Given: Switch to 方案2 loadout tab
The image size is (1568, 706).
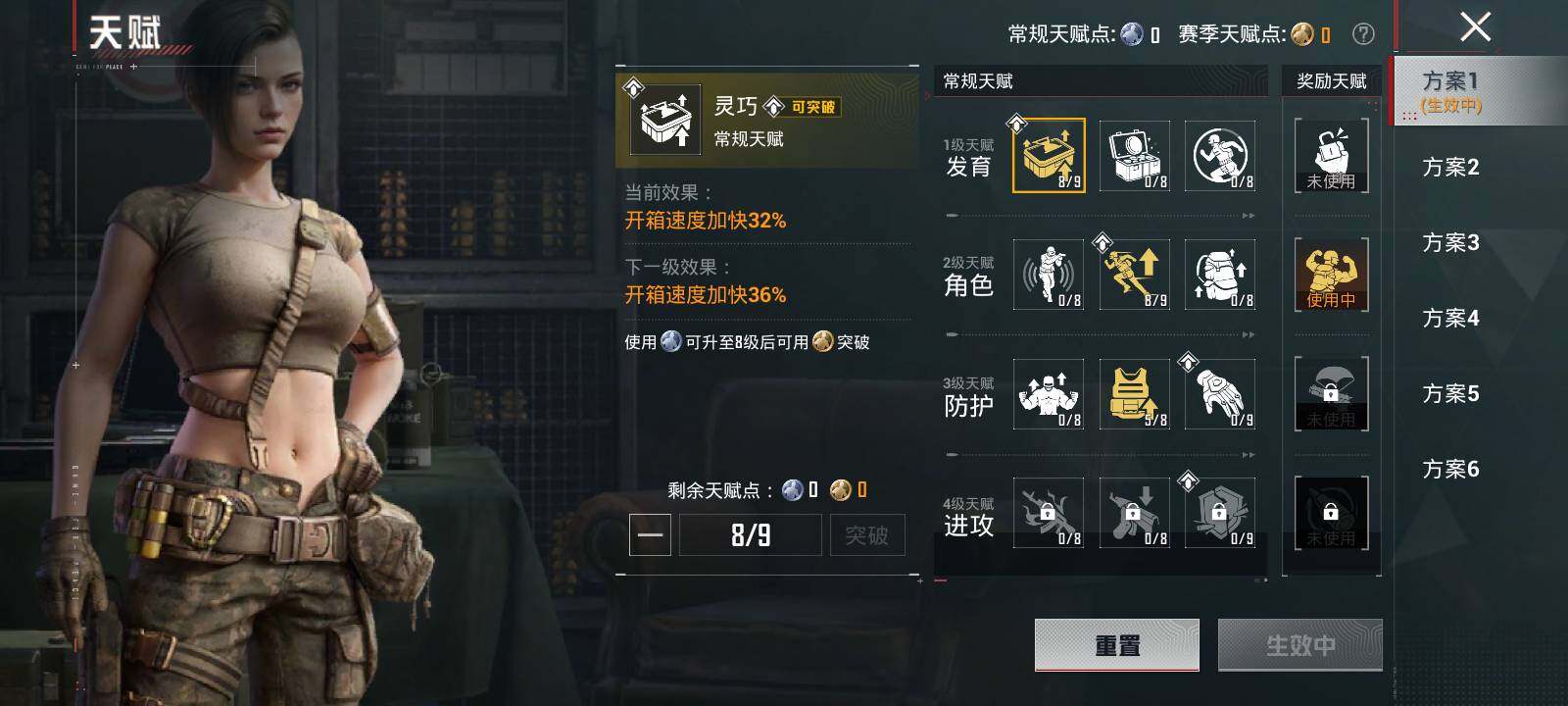Looking at the screenshot, I should coord(1450,167).
